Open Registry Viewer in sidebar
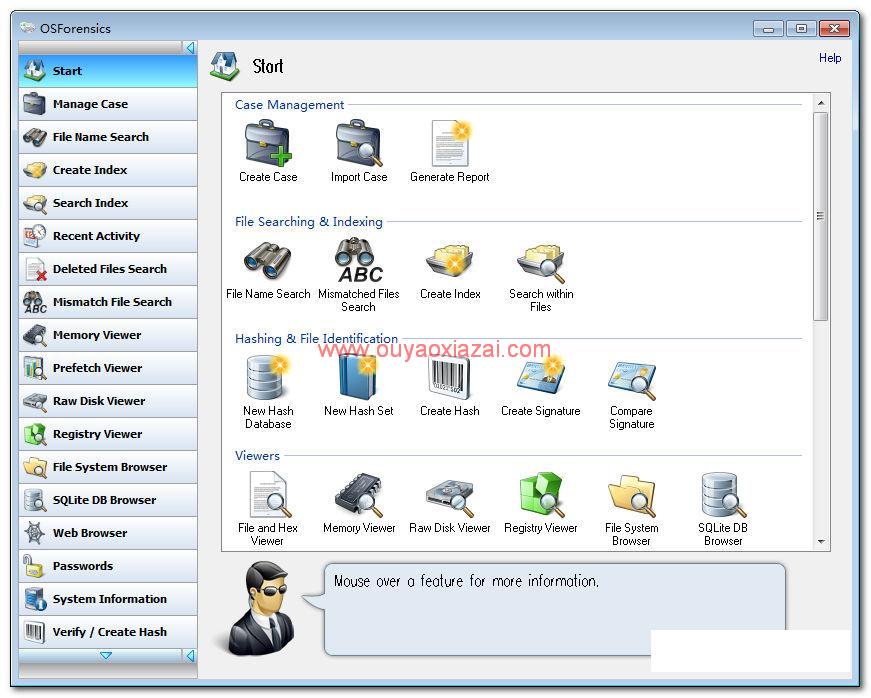The height and width of the screenshot is (698, 871). [x=108, y=434]
